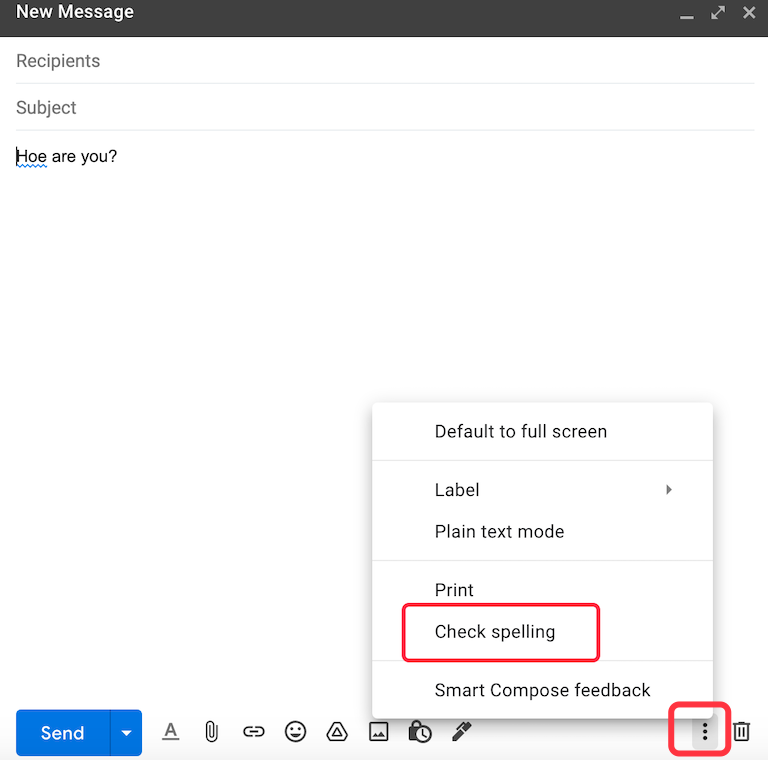Insert signature with pen icon
The height and width of the screenshot is (760, 768).
tap(461, 732)
